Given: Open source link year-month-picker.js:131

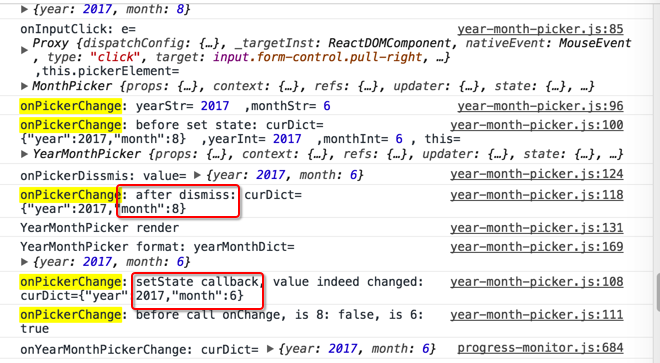Looking at the screenshot, I should click(x=537, y=228).
